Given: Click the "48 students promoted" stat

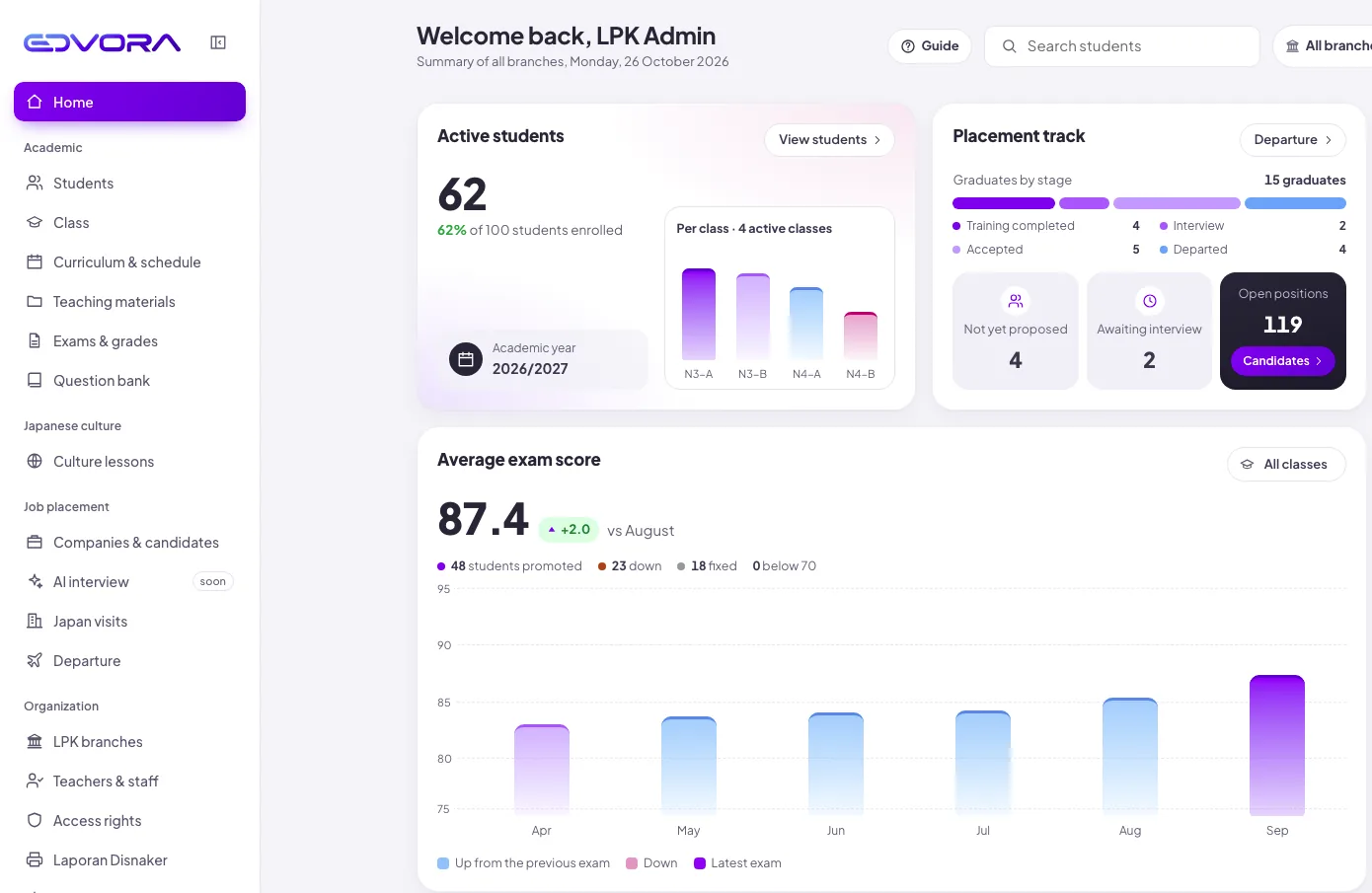Looking at the screenshot, I should [509, 566].
